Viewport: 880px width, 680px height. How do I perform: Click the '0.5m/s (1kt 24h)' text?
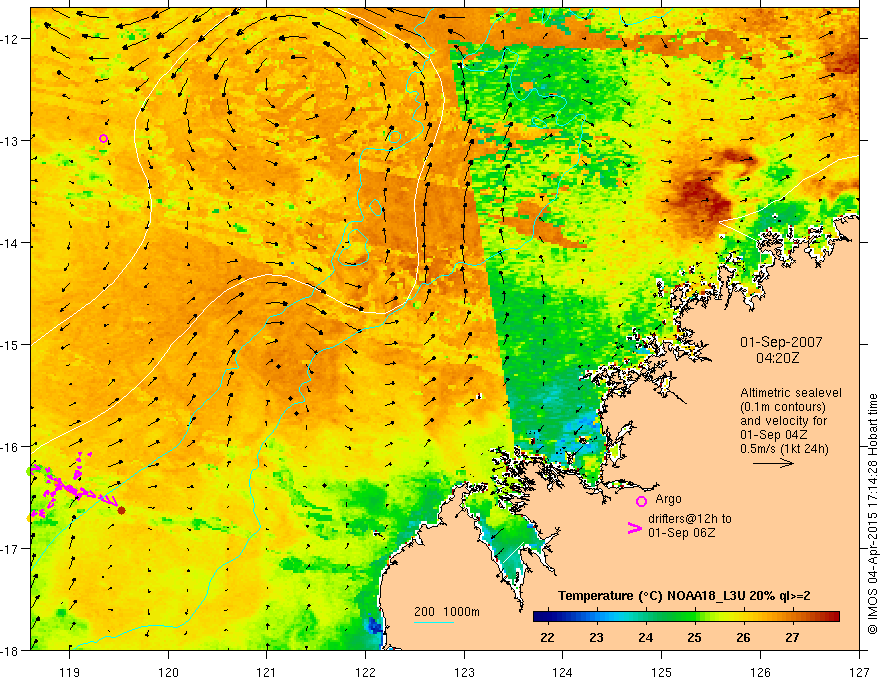[784, 449]
